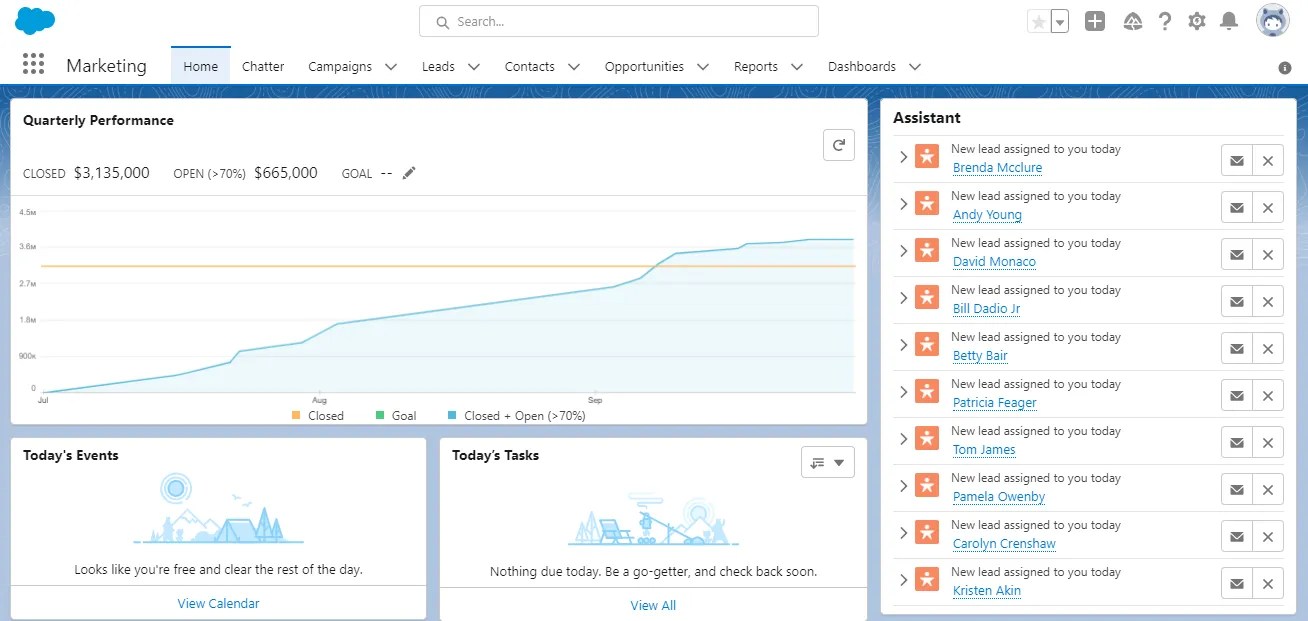Expand the Brenda Mcclure assistant item
This screenshot has height=621, width=1308.
pyautogui.click(x=903, y=157)
